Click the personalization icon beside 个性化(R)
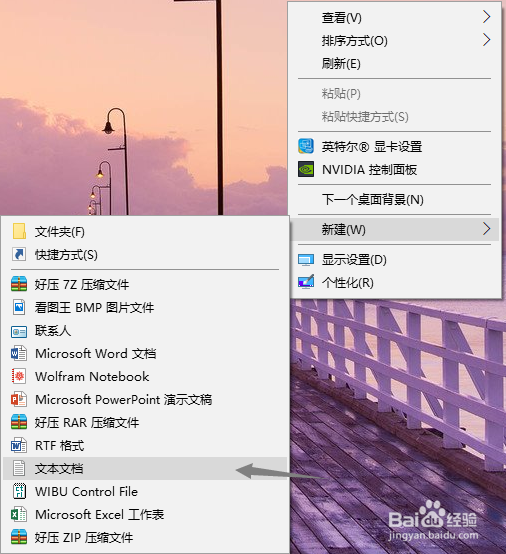 pos(306,282)
